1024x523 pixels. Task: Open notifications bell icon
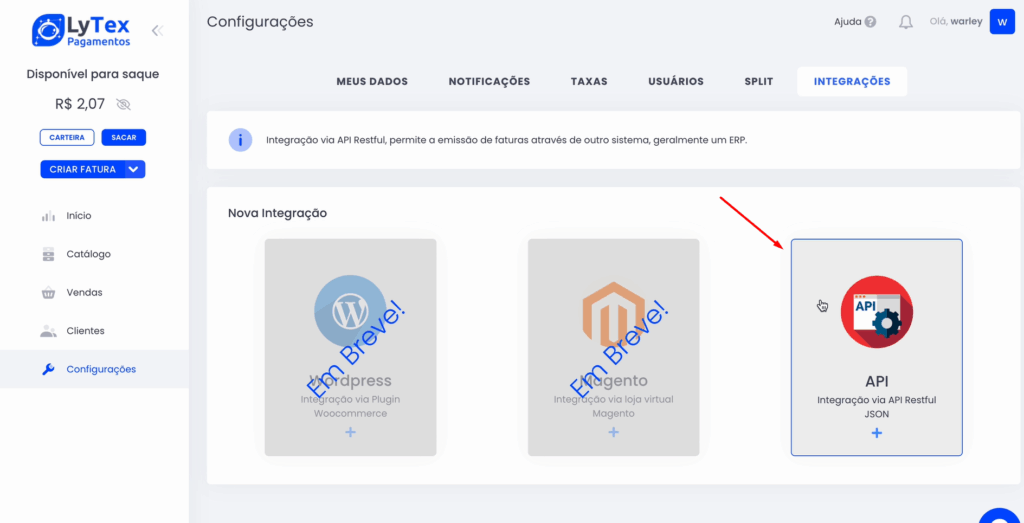pyautogui.click(x=906, y=22)
